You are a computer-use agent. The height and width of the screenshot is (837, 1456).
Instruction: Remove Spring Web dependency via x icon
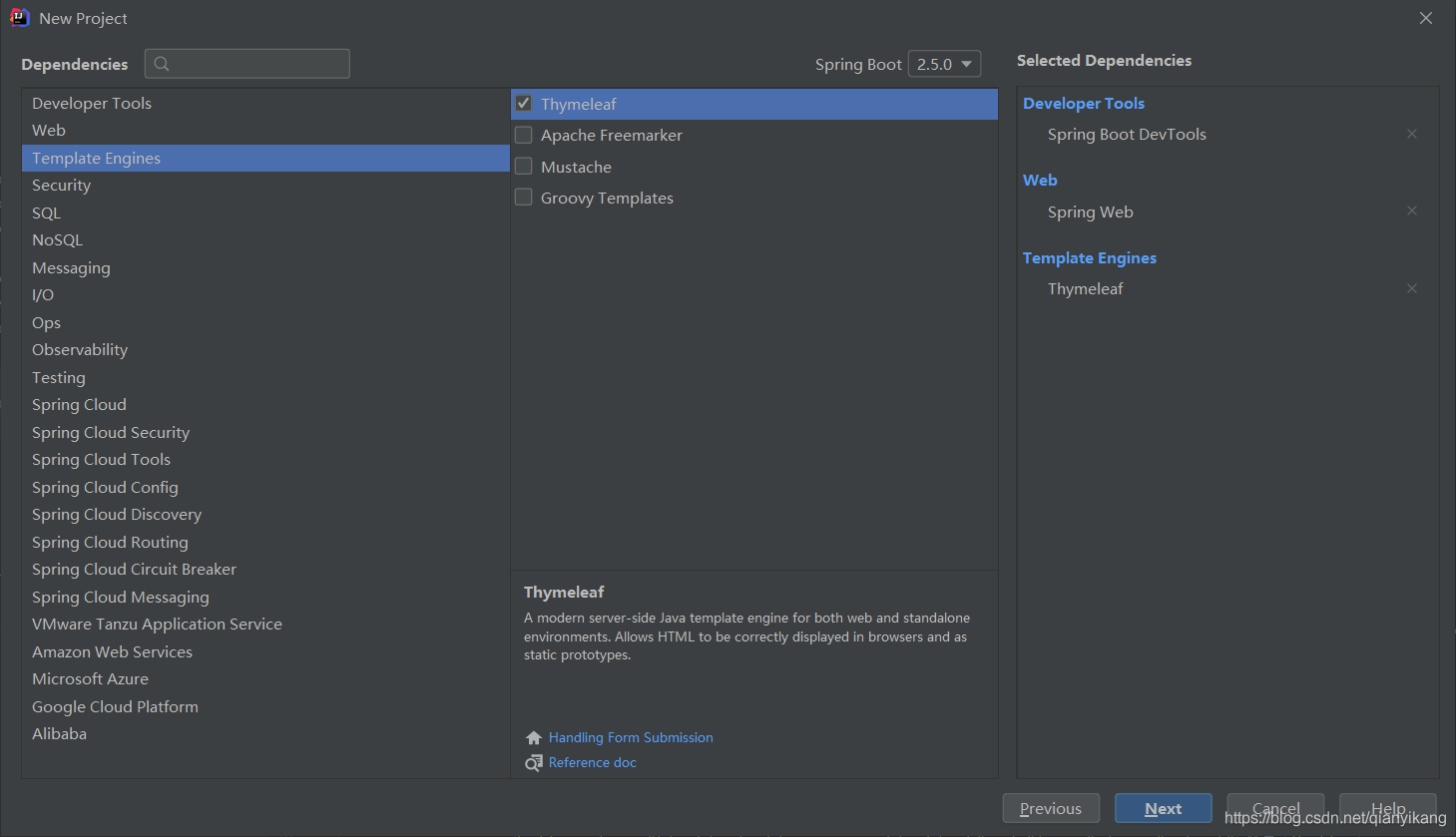[1412, 210]
